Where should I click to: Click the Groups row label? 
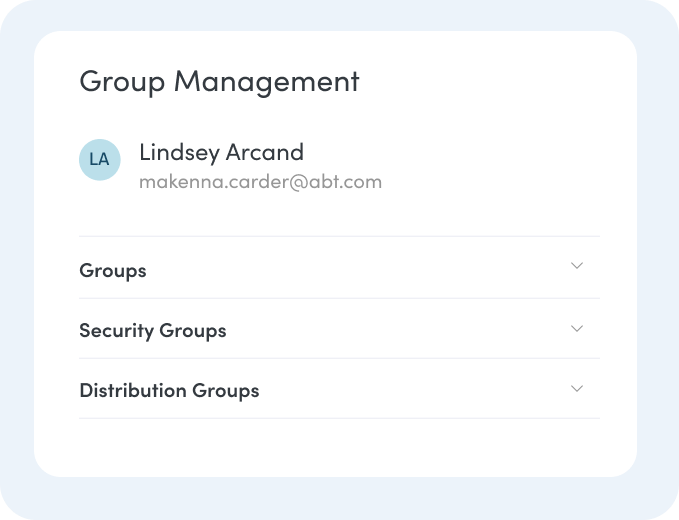tap(113, 271)
